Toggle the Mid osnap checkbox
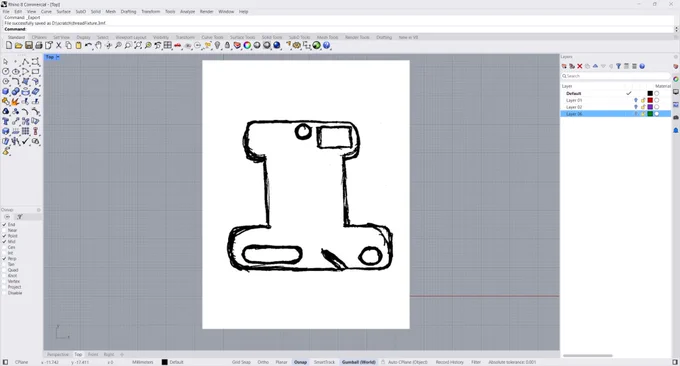The height and width of the screenshot is (366, 680). pos(4,242)
